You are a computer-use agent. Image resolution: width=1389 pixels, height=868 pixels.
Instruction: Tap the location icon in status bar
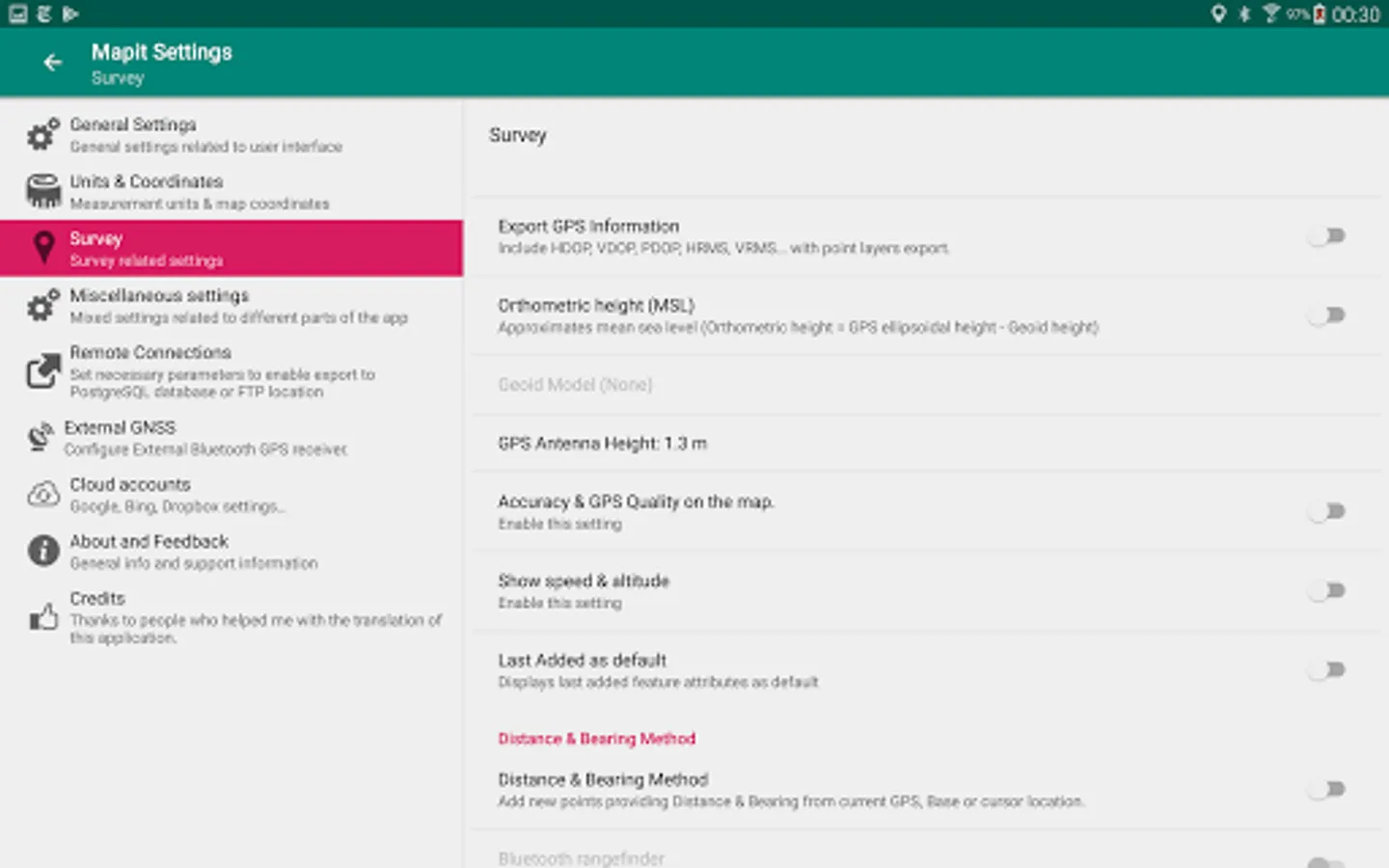pyautogui.click(x=1218, y=14)
